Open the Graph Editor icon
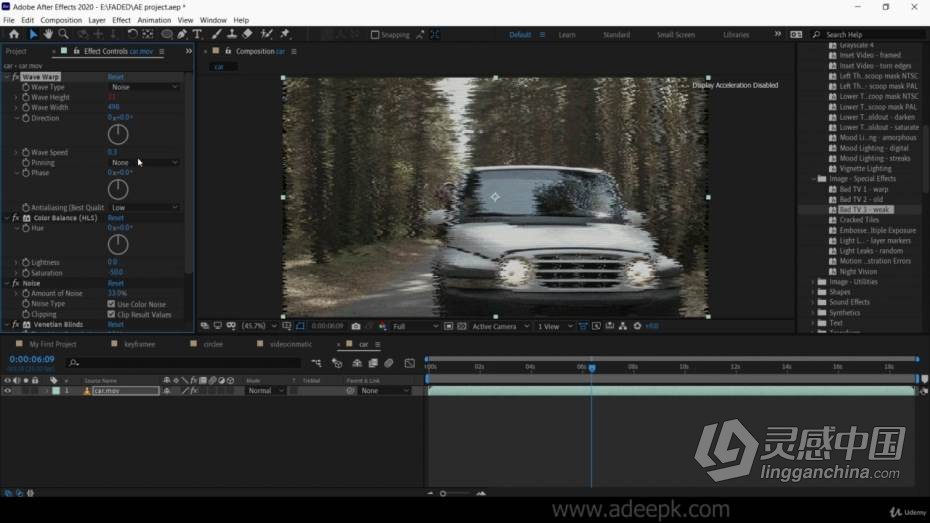The width and height of the screenshot is (930, 523). coord(410,363)
